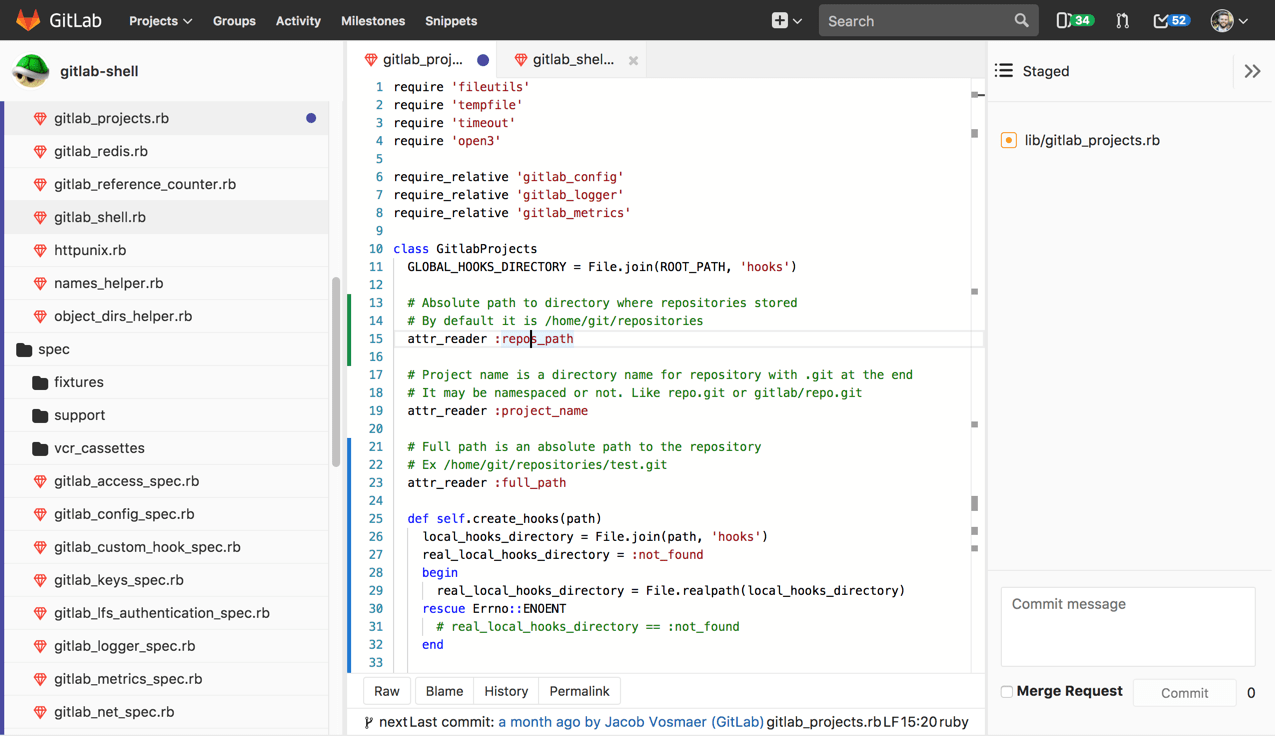Click the list icon beside Staged heading
1275x736 pixels.
tap(1003, 70)
